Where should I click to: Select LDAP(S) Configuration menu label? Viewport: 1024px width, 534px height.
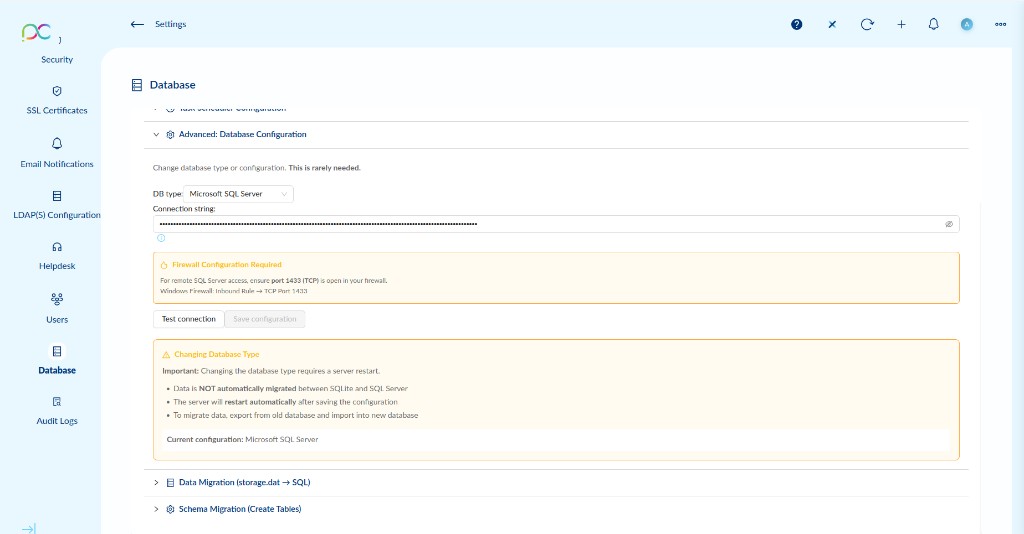click(x=57, y=215)
